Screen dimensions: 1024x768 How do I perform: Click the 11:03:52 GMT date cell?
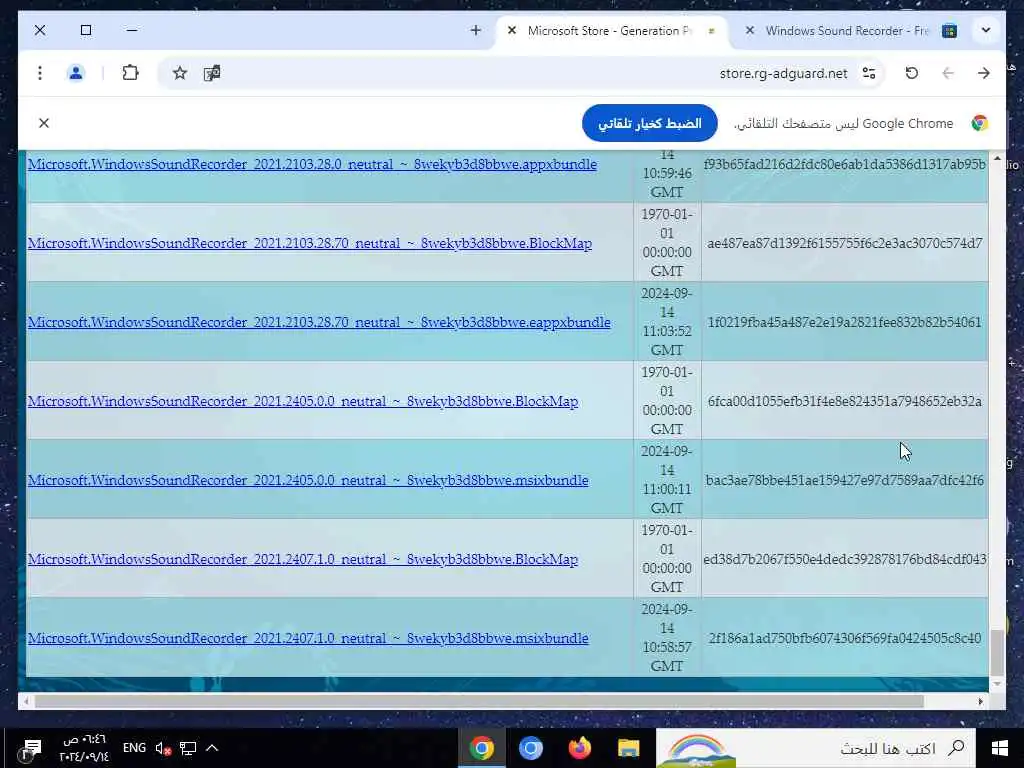667,321
